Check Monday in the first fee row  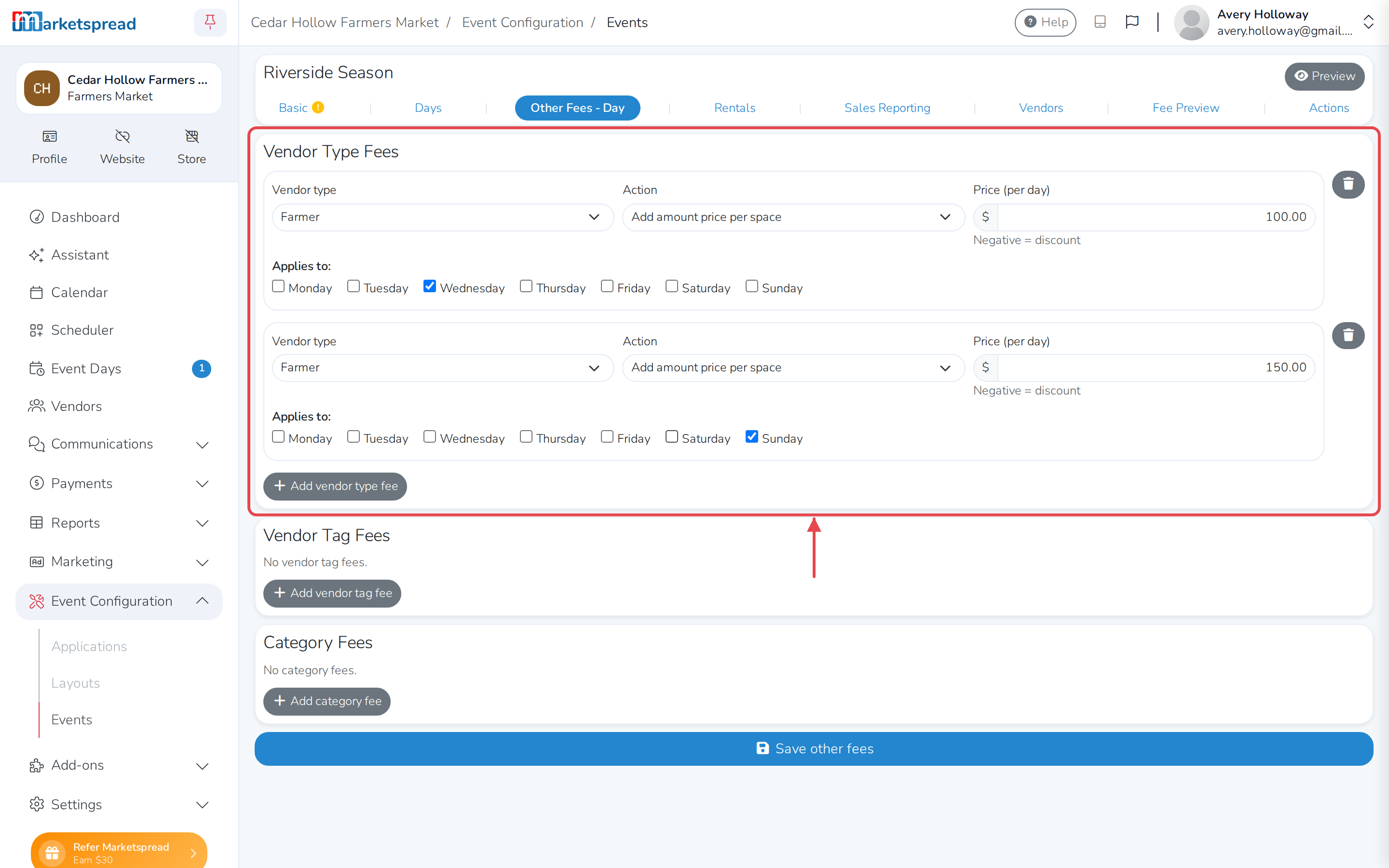tap(278, 286)
